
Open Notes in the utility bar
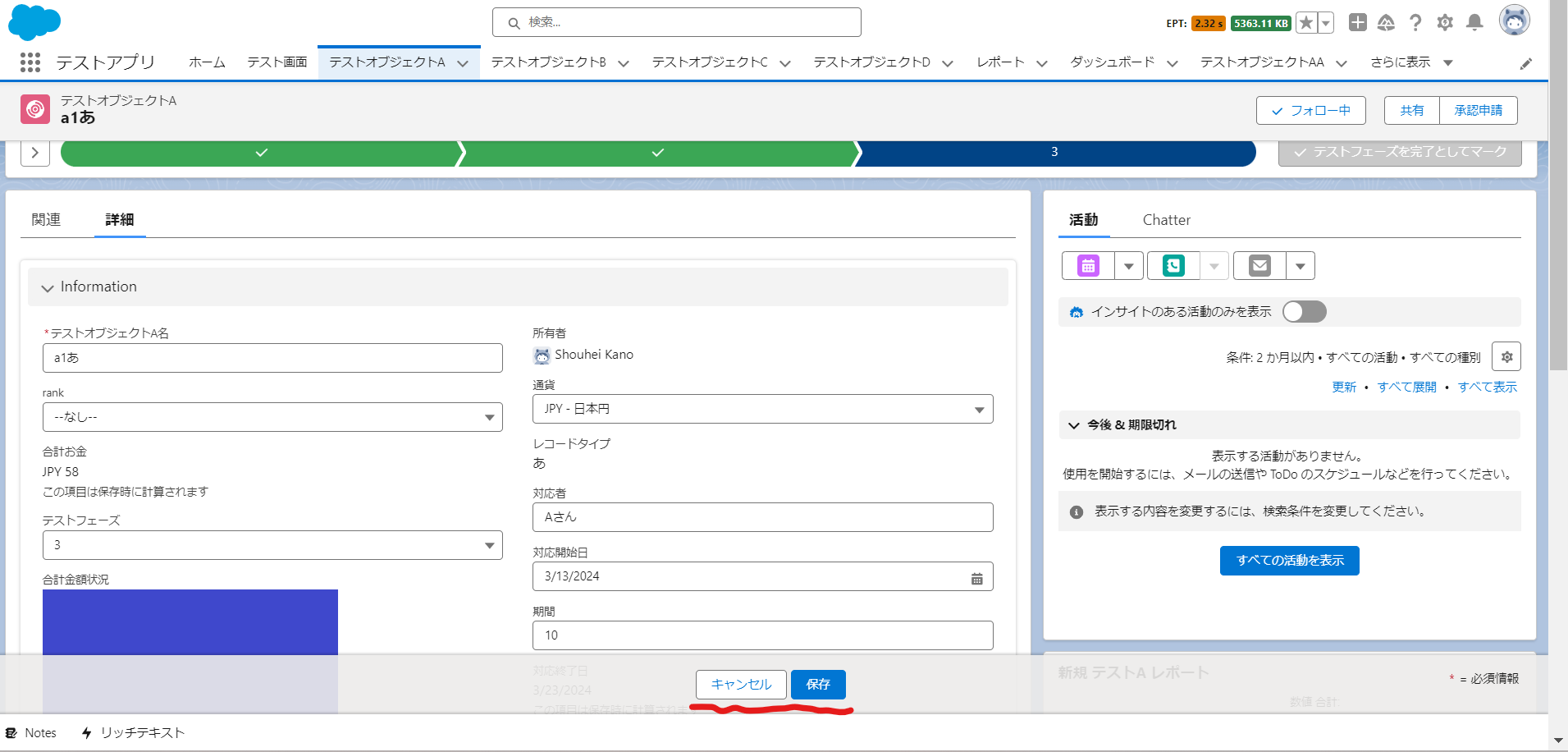(31, 732)
